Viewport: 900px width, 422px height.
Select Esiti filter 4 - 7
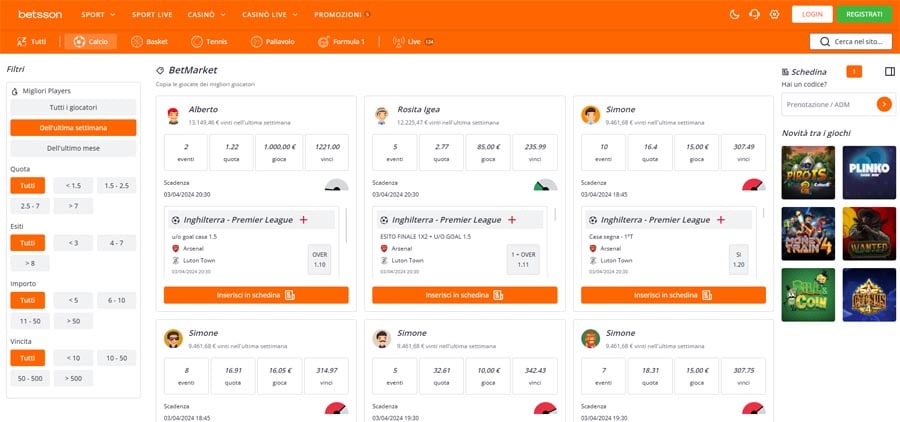coord(117,243)
